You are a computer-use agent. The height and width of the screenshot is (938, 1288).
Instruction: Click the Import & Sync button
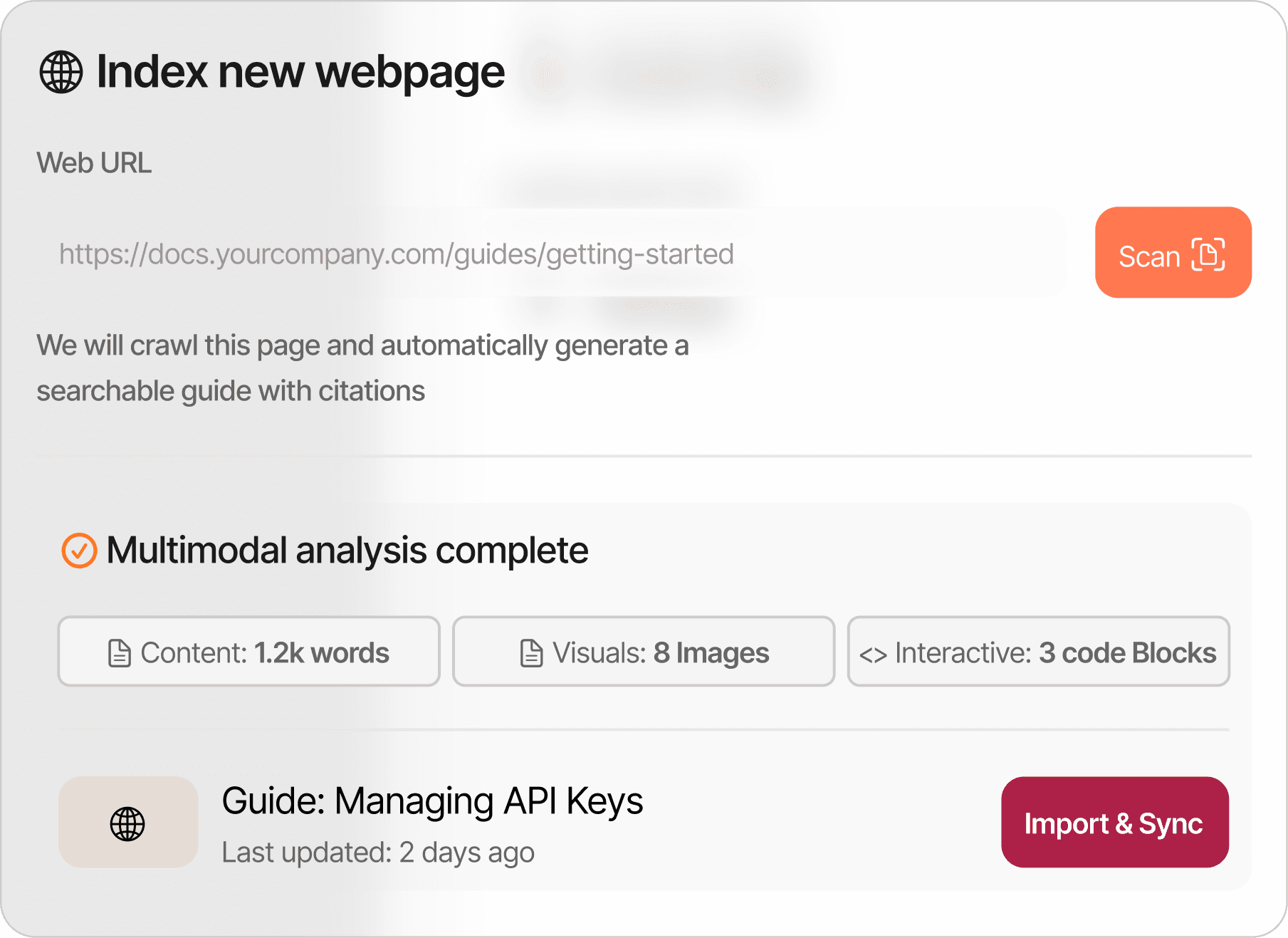coord(1115,823)
